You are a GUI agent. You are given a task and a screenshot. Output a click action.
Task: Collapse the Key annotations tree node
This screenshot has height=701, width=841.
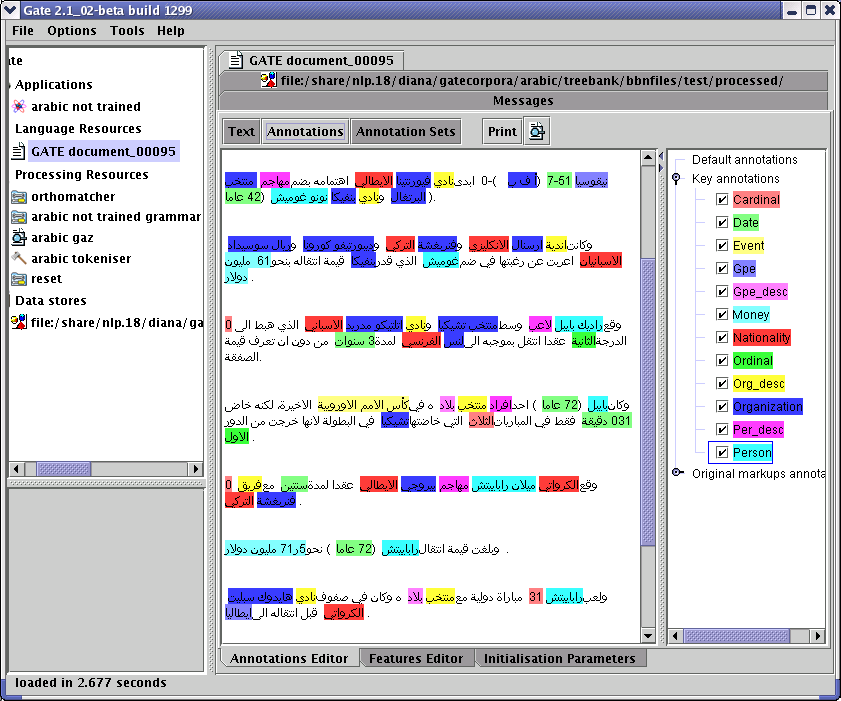click(x=676, y=178)
